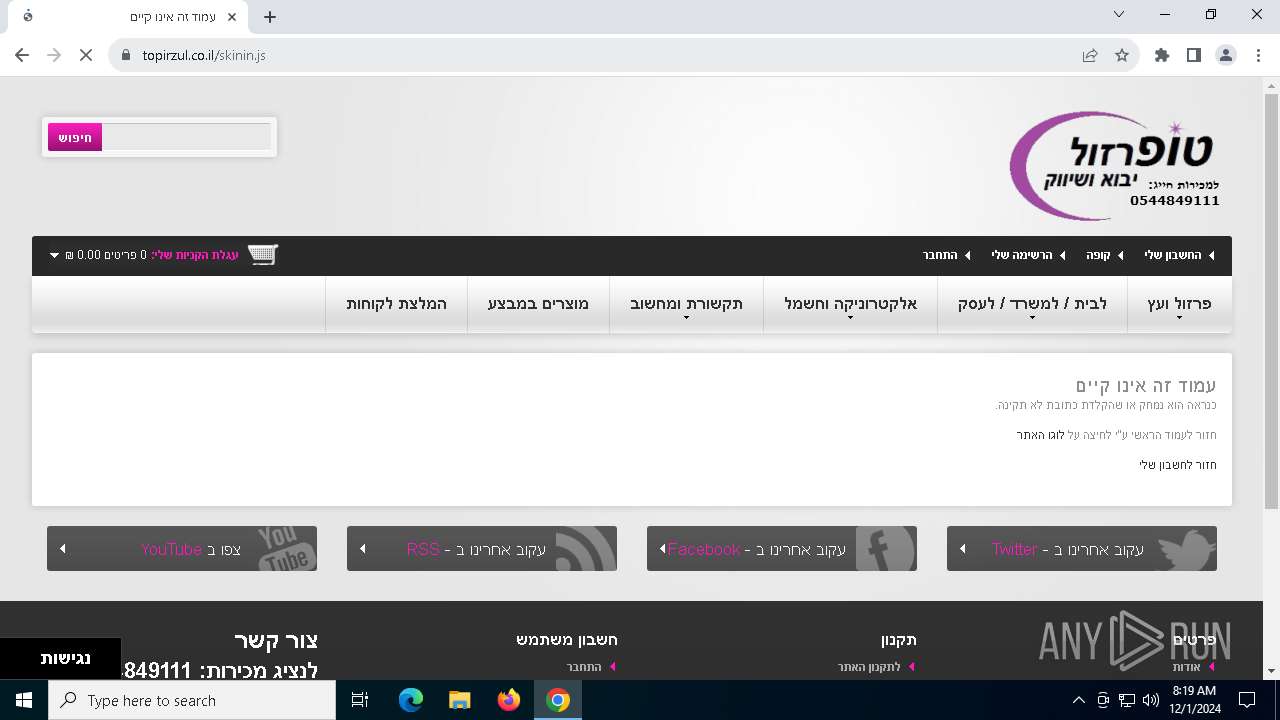This screenshot has width=1280, height=720.
Task: Show hidden system tray icons
Action: (1078, 700)
